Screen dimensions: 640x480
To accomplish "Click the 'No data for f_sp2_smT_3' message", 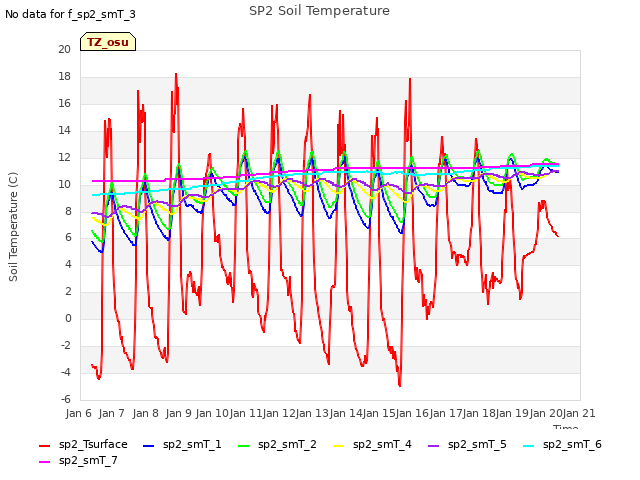I will pos(70,14).
